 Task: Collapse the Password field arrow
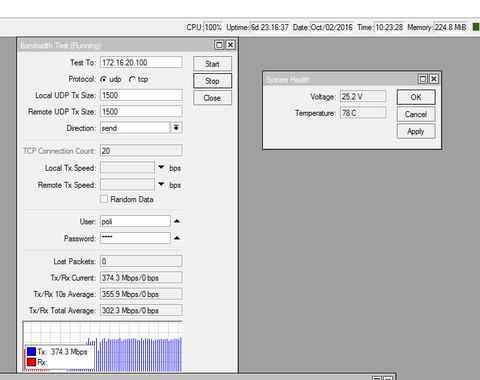point(177,238)
